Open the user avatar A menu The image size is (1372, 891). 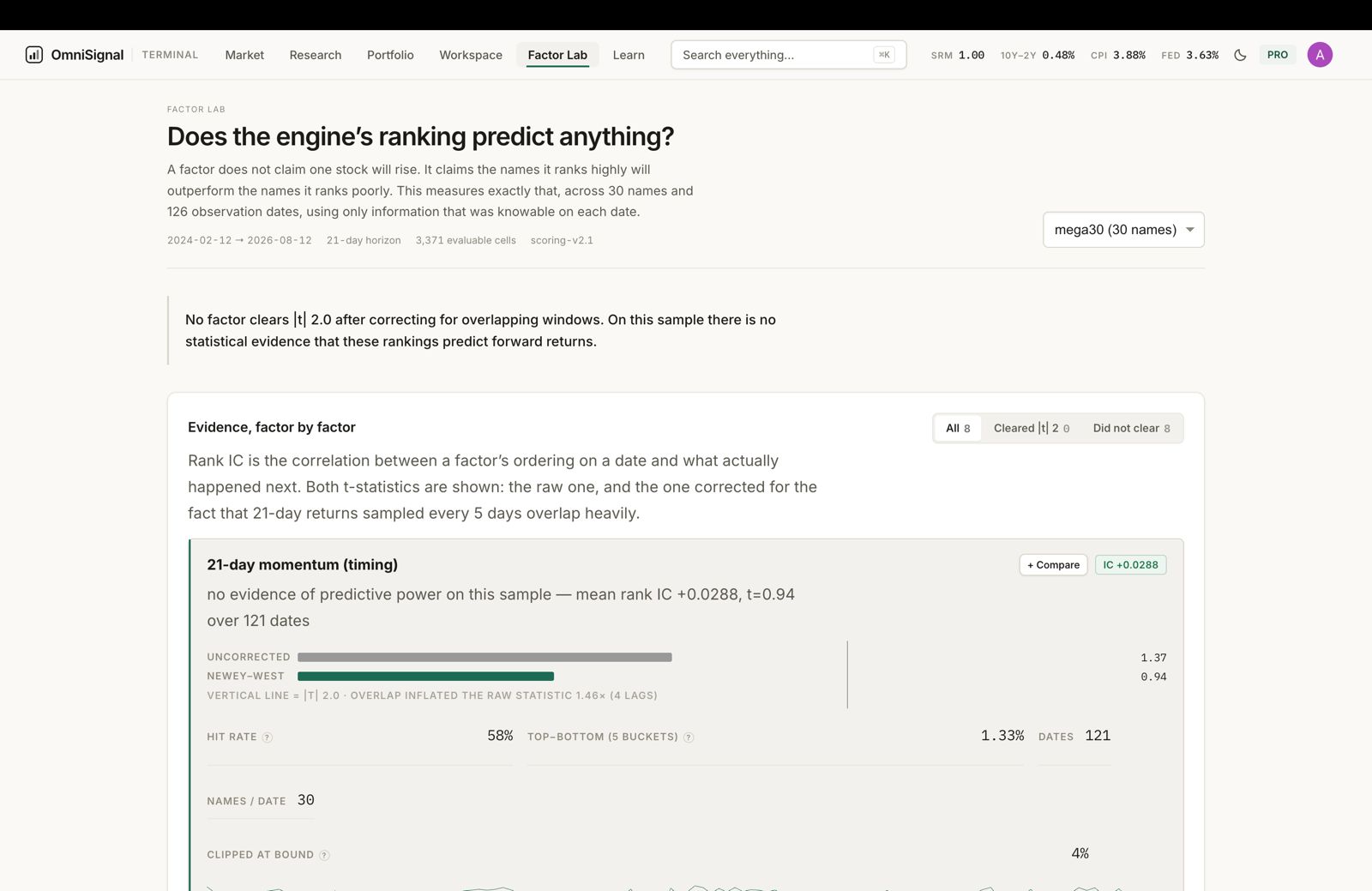coord(1320,55)
